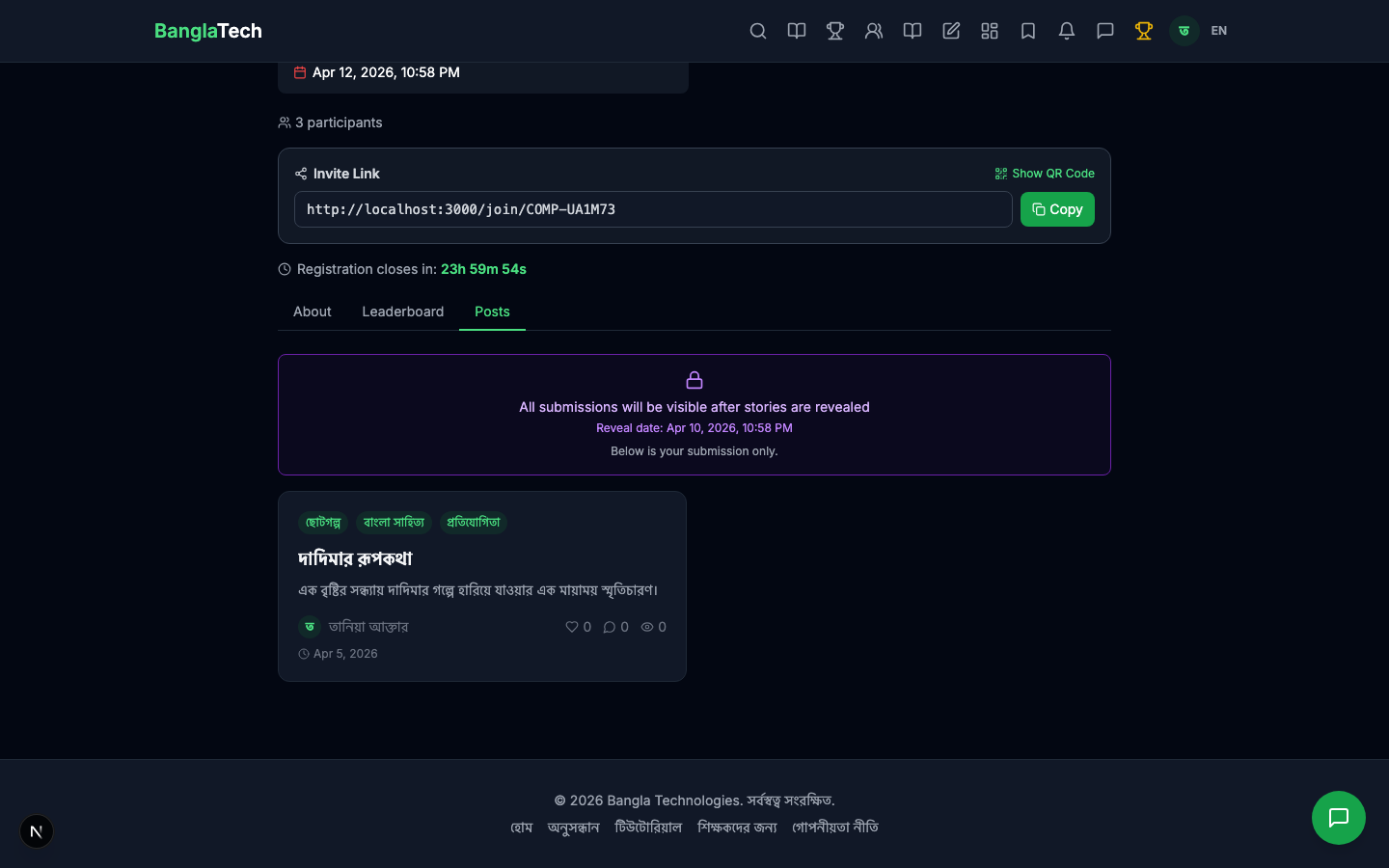Viewport: 1389px width, 868px height.
Task: Open the messages speech bubble in navbar
Action: [1105, 31]
